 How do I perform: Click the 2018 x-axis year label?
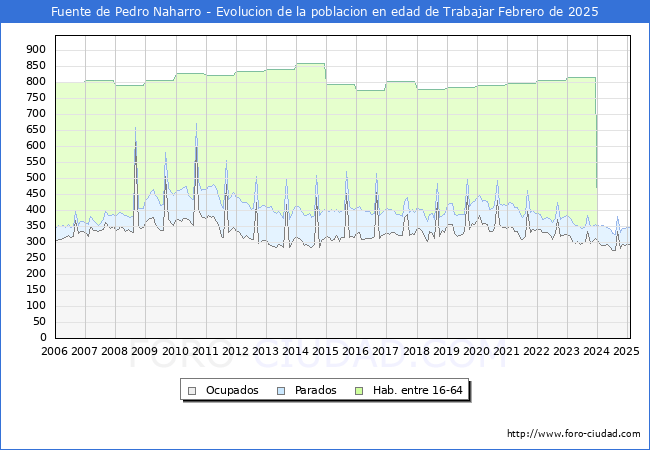point(416,351)
